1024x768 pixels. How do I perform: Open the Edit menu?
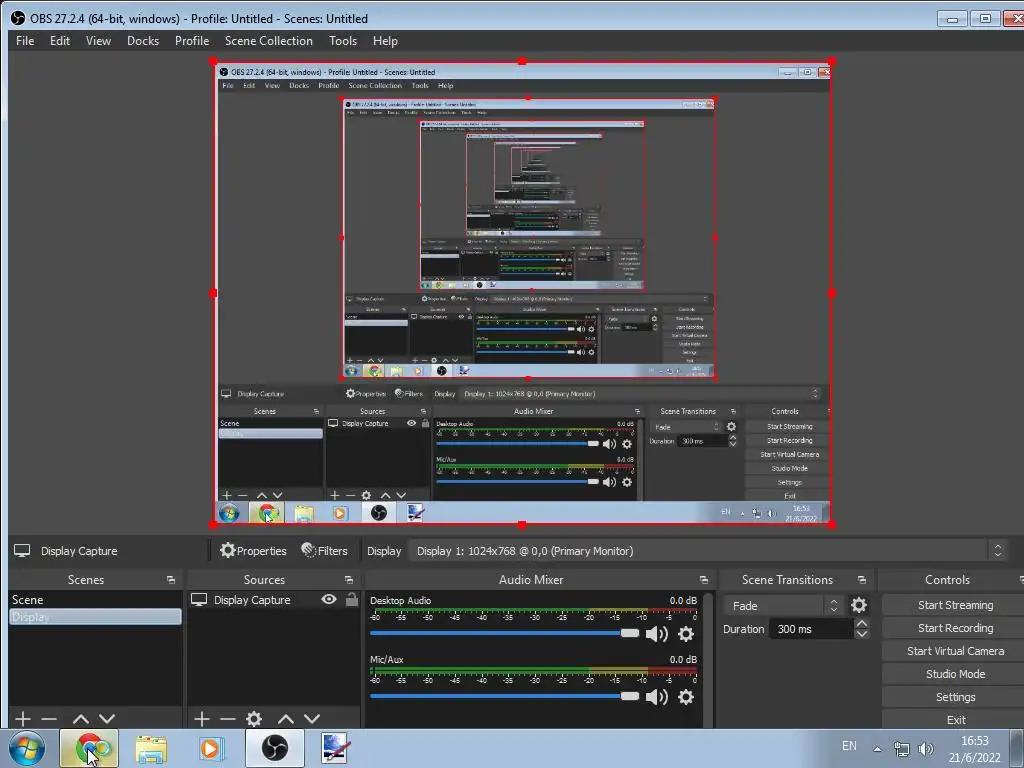[59, 40]
